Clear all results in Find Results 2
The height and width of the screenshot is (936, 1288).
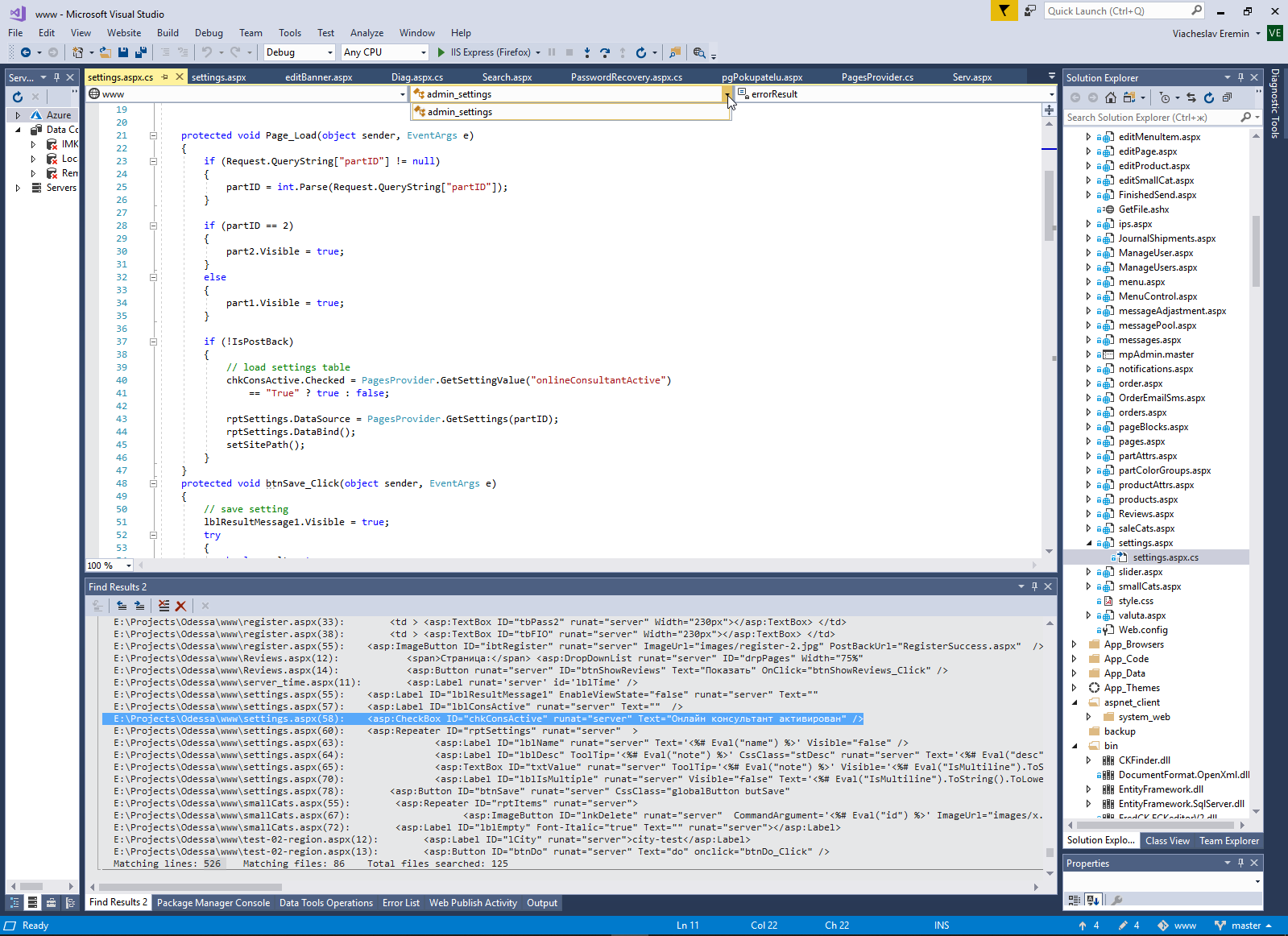164,606
